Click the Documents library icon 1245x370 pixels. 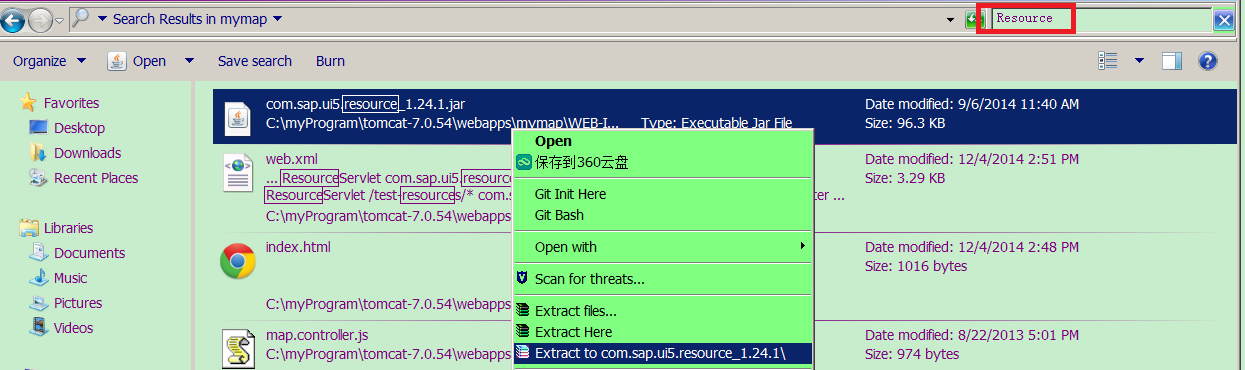[x=39, y=252]
